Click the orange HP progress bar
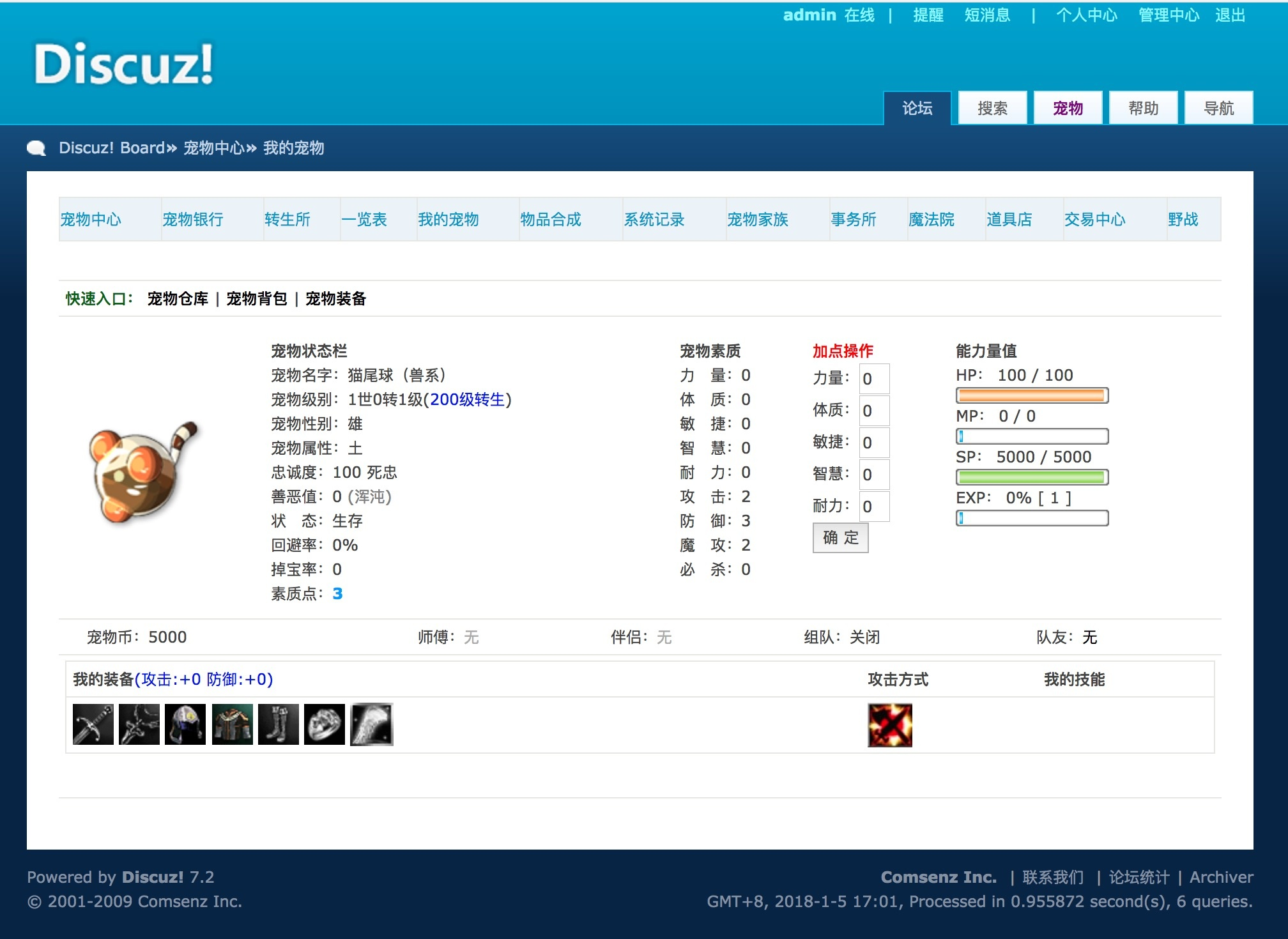1288x939 pixels. (1031, 395)
